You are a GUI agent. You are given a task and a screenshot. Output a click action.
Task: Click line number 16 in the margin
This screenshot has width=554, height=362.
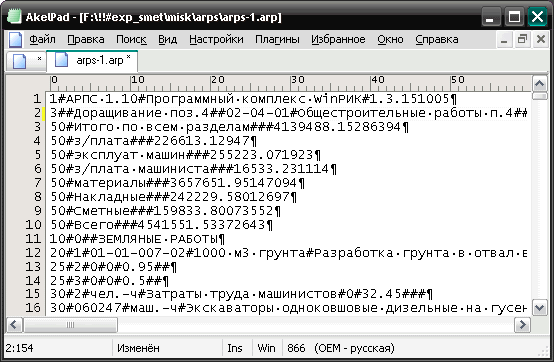[33, 308]
